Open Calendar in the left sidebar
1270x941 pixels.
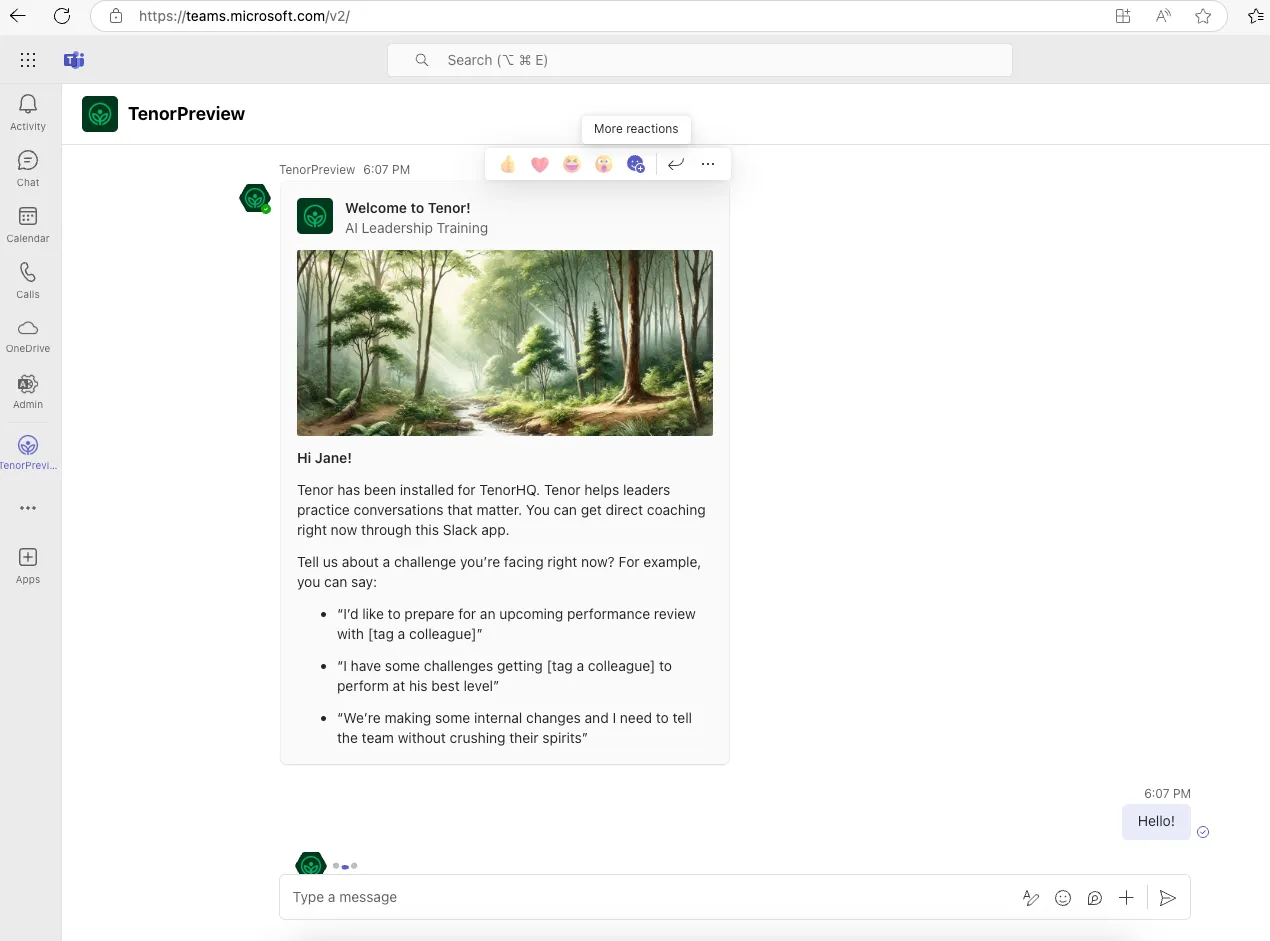click(x=28, y=224)
